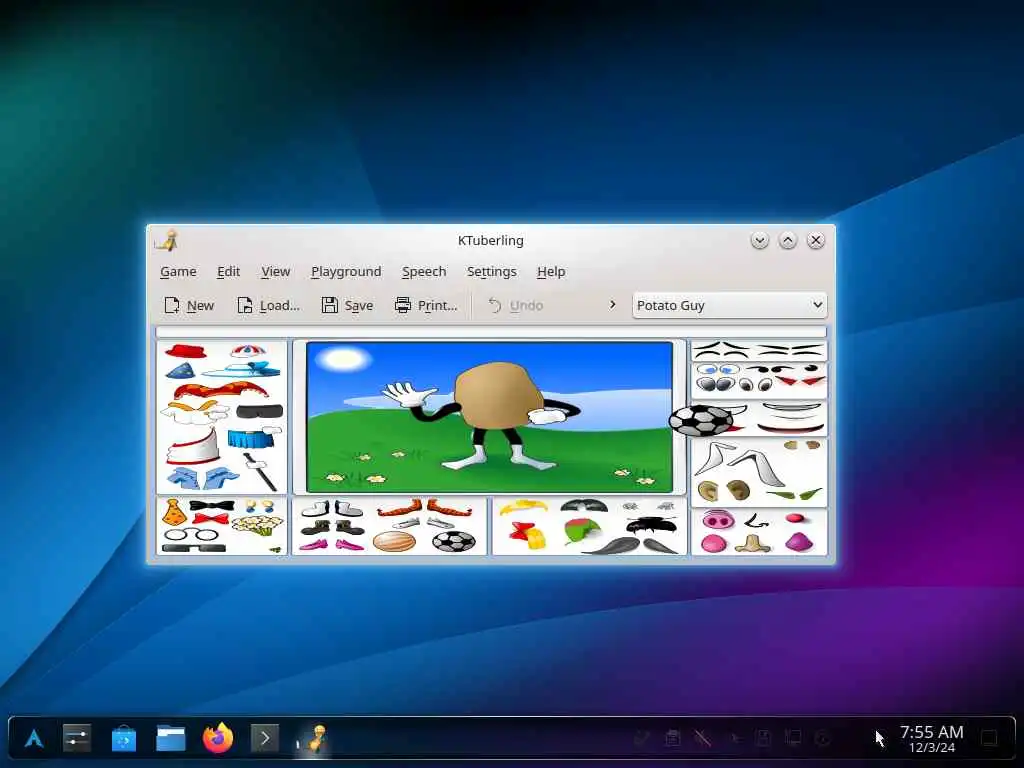
Task: Pick the dark rectangular sunglasses piece
Action: (193, 549)
